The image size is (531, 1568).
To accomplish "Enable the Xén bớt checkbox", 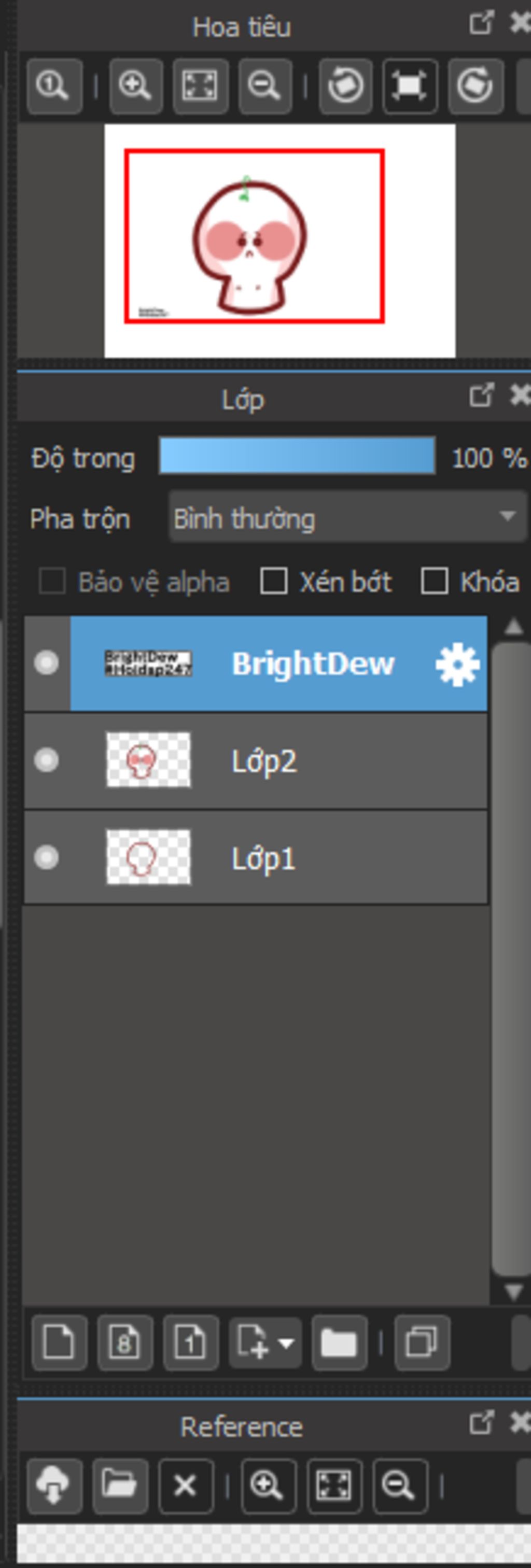I will [x=273, y=581].
